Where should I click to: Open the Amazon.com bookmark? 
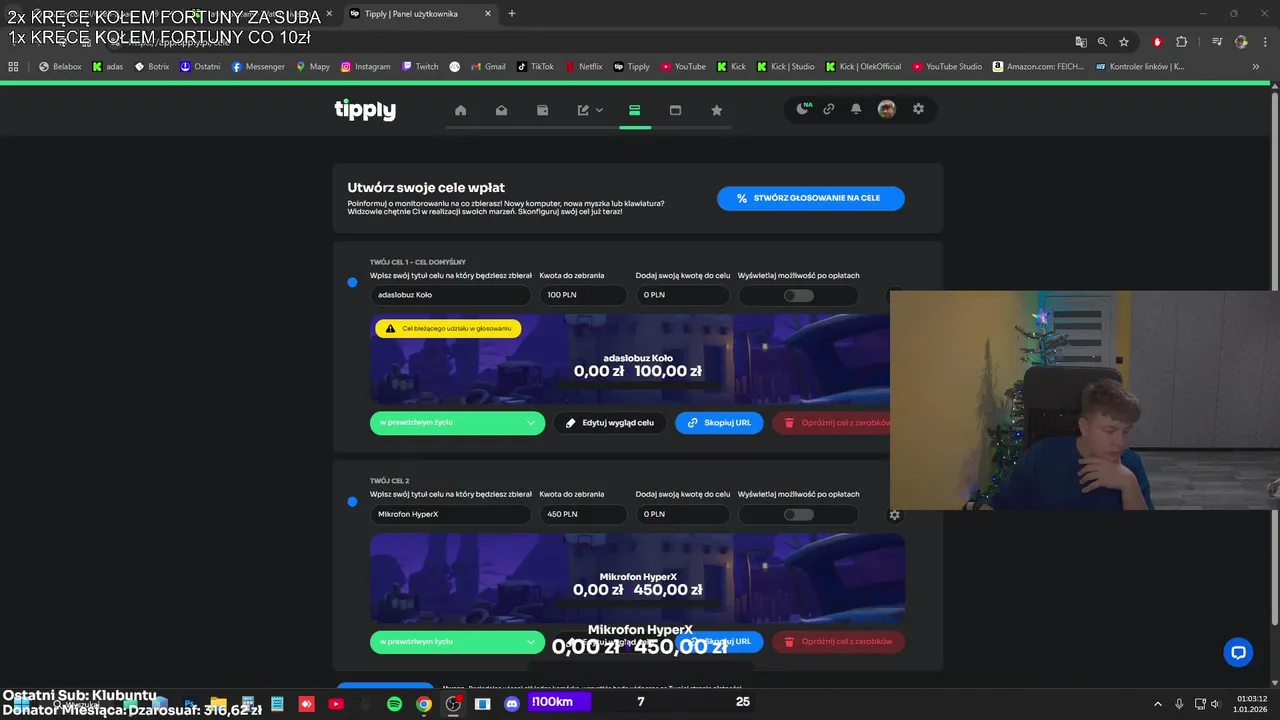(x=1038, y=67)
